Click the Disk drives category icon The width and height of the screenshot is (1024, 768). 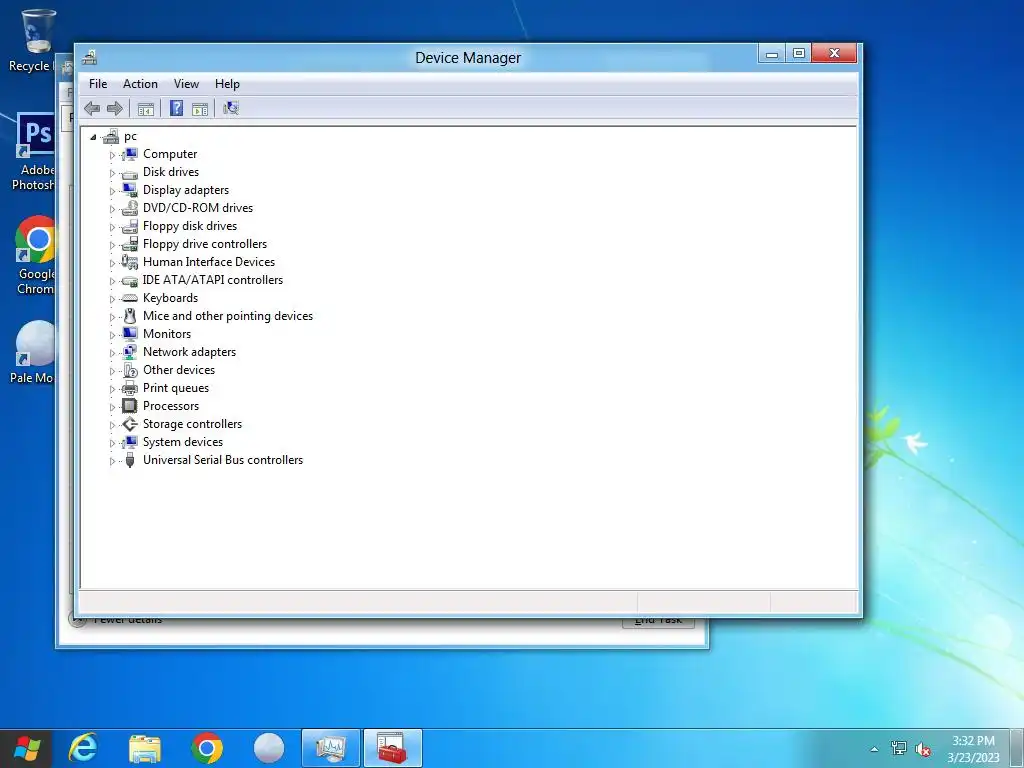(130, 172)
